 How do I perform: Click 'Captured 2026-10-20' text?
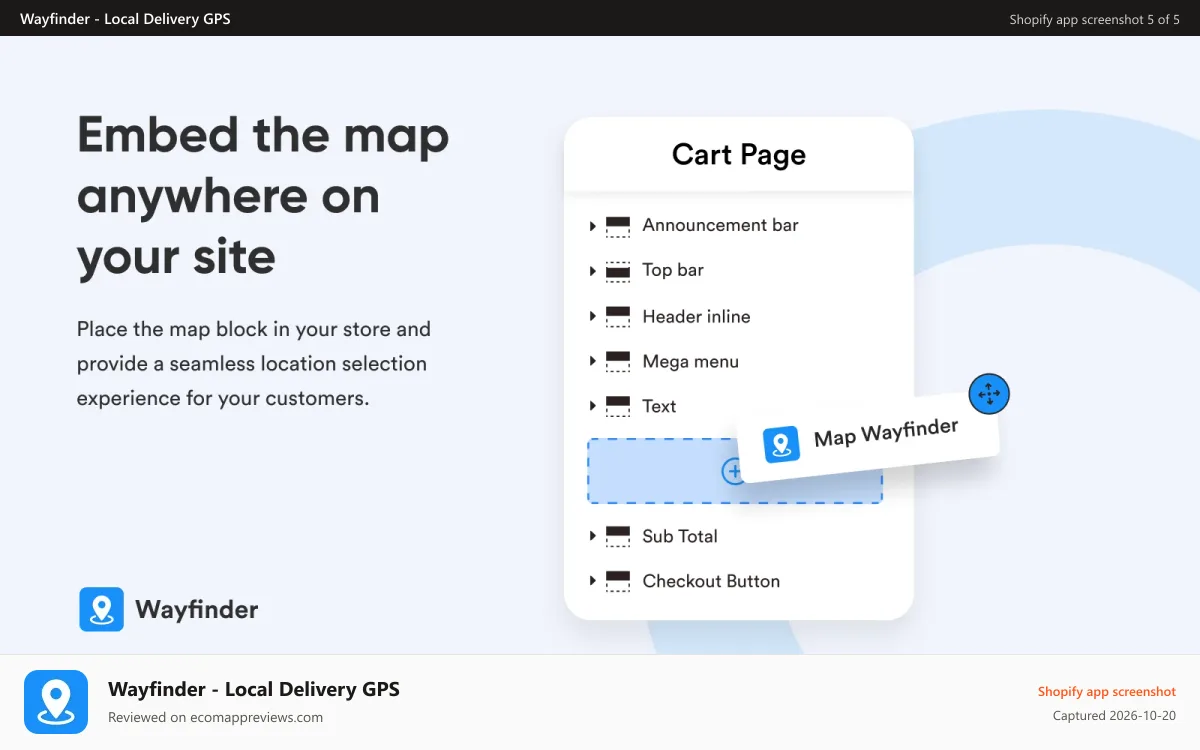(1114, 716)
